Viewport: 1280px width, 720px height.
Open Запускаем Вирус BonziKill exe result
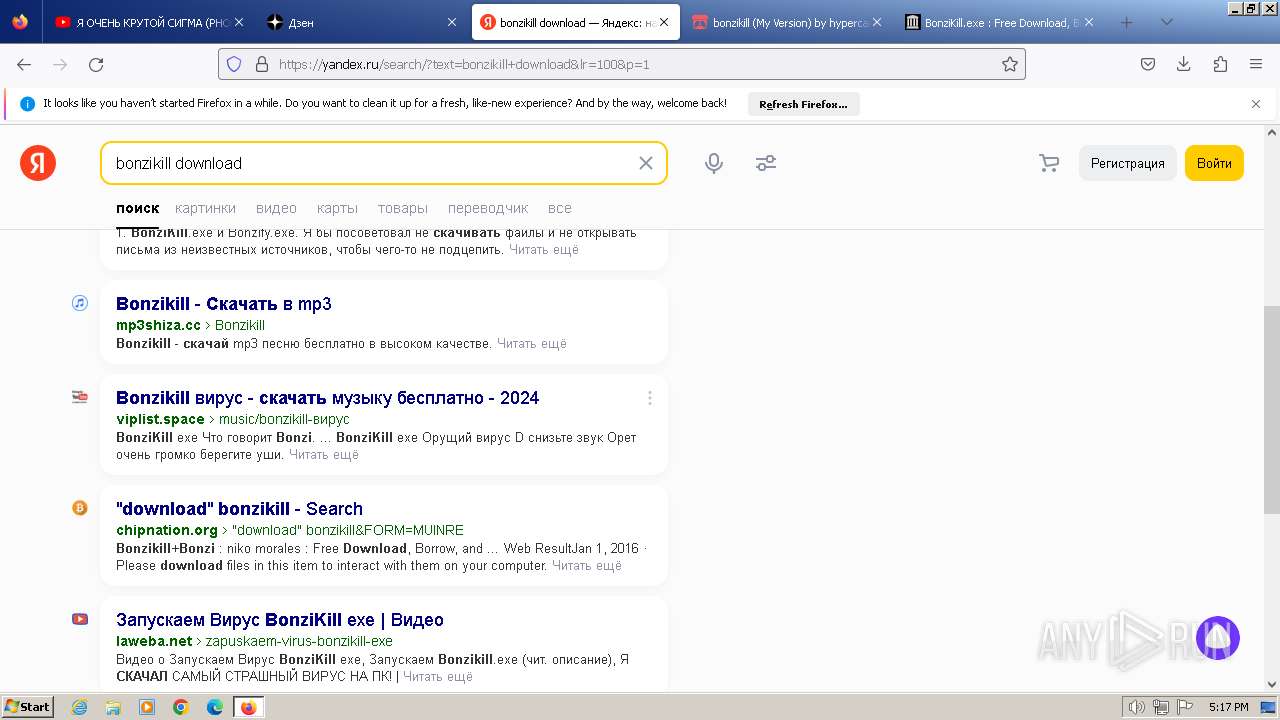pos(280,620)
